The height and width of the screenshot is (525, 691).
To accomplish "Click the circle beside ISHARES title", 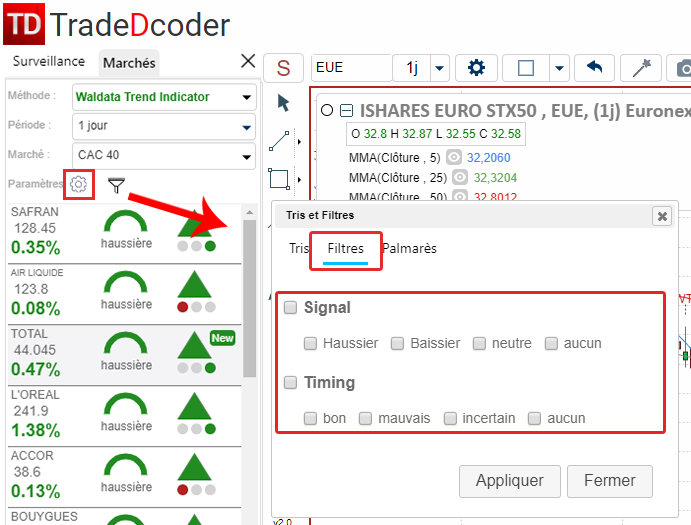I will [x=327, y=110].
